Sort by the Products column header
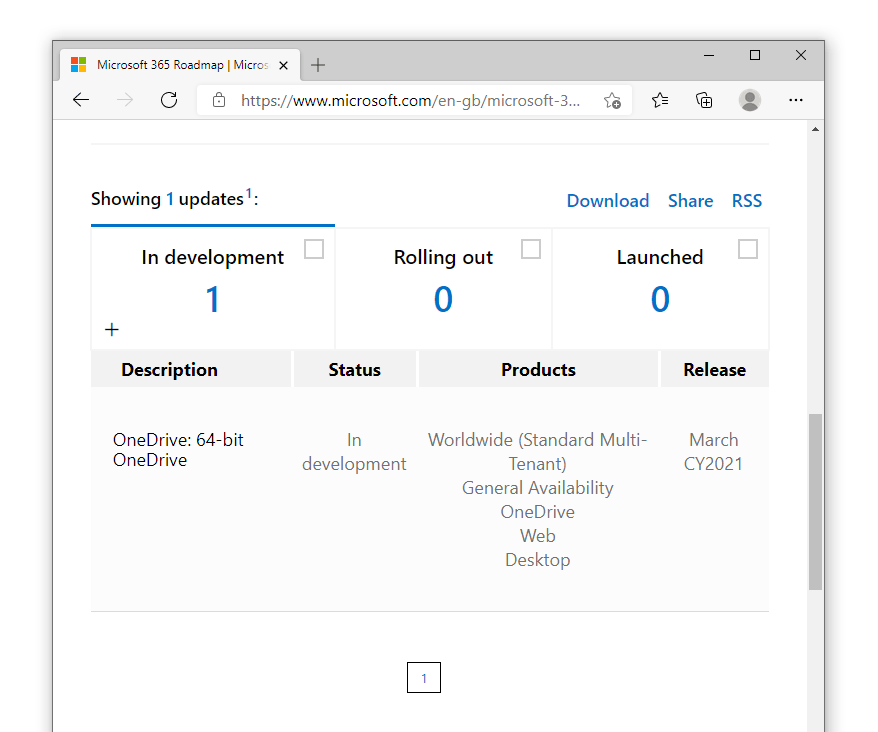The width and height of the screenshot is (878, 732). 538,370
